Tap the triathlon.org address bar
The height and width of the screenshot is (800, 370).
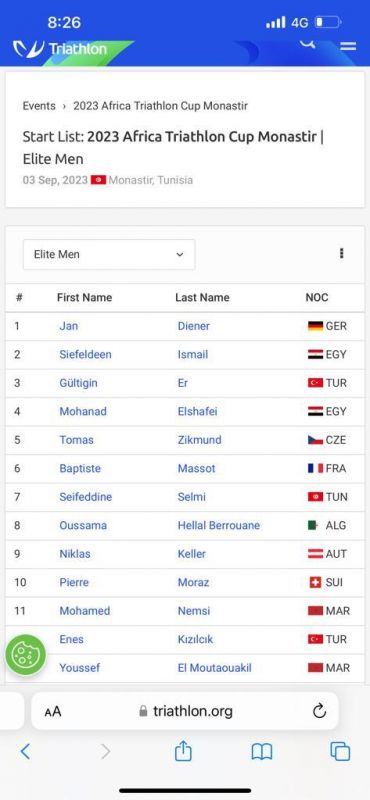(x=185, y=711)
